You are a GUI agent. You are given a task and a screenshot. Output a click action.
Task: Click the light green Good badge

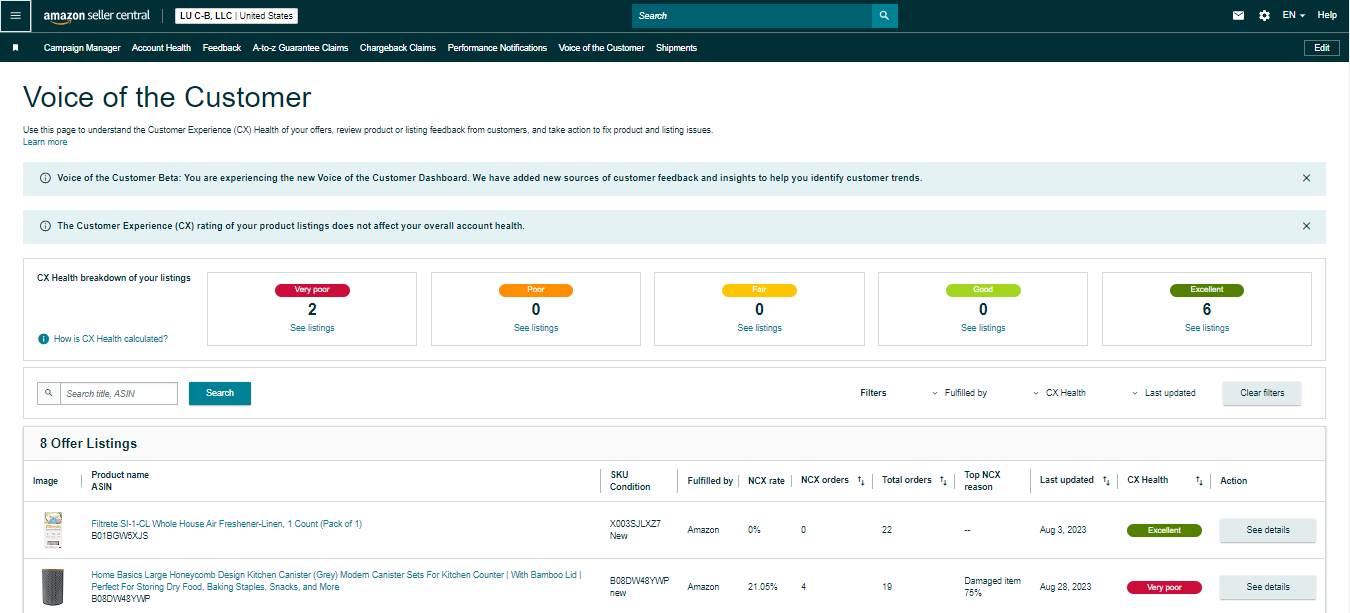click(983, 290)
